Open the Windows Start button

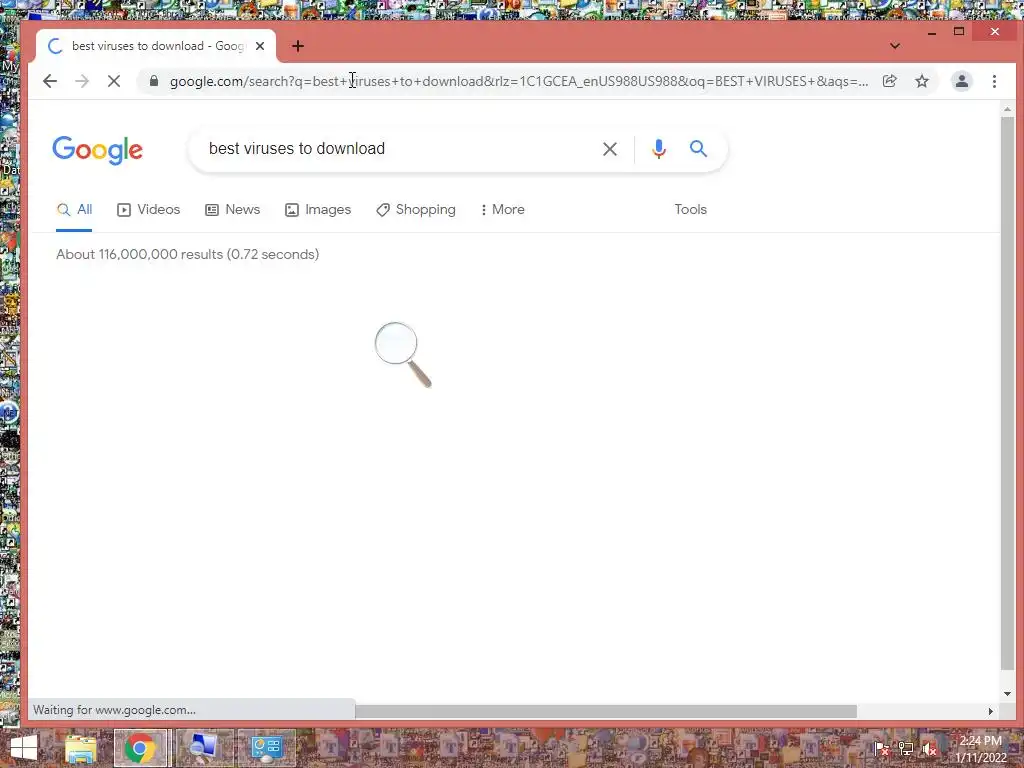tap(24, 748)
